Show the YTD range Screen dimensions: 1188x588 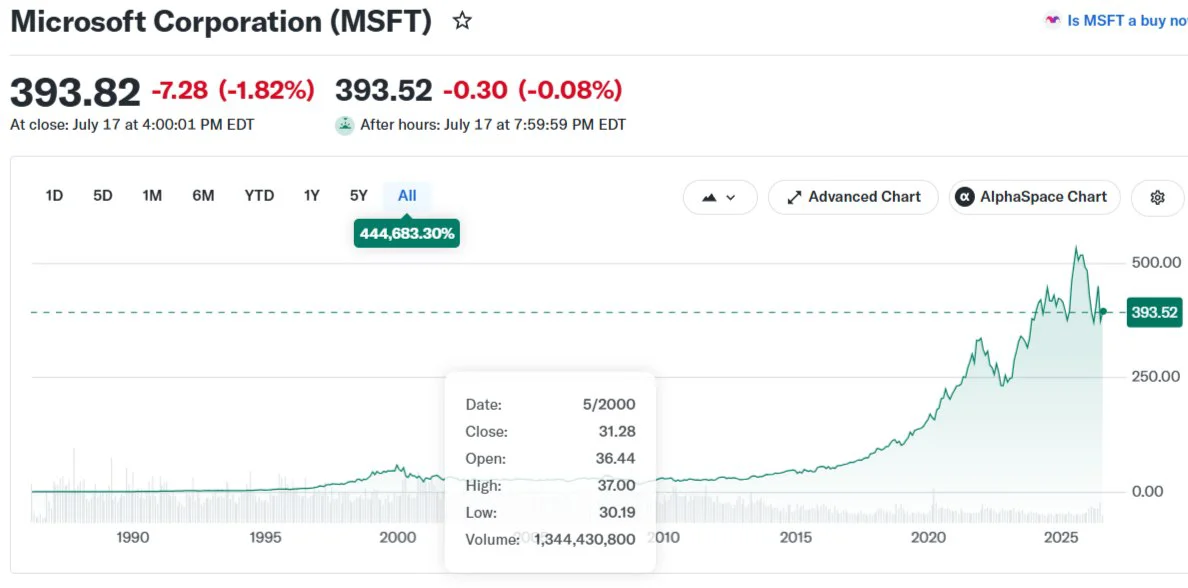pyautogui.click(x=259, y=196)
